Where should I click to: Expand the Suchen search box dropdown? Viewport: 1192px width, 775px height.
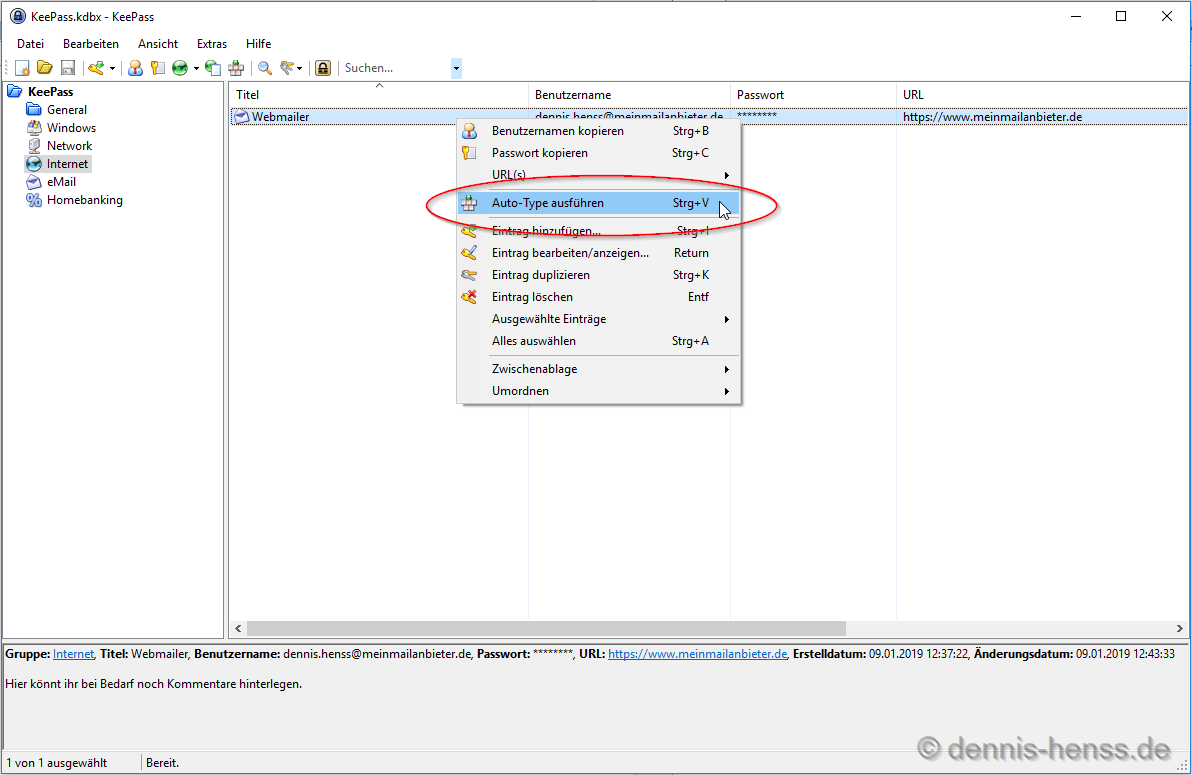click(456, 68)
